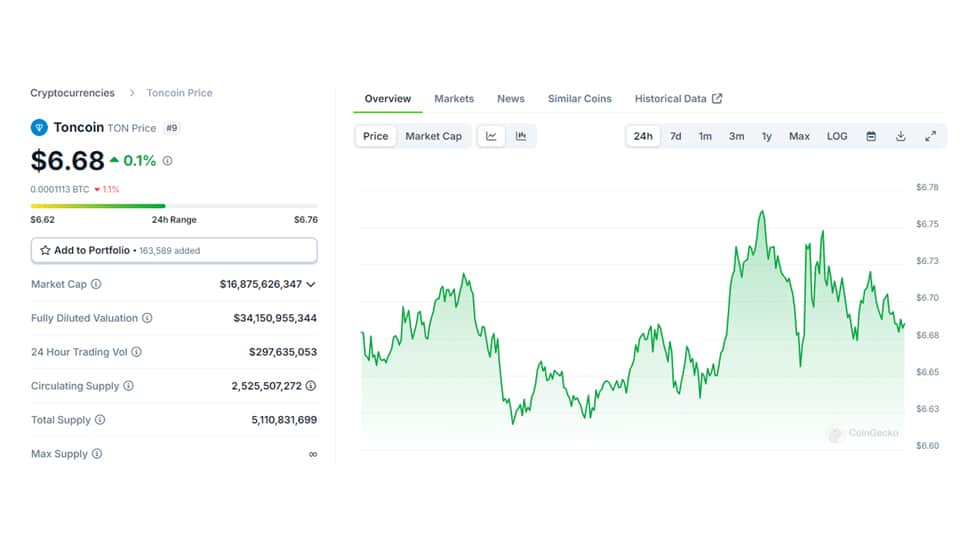Show Total Supply info icon
This screenshot has height=540, width=960.
[100, 419]
